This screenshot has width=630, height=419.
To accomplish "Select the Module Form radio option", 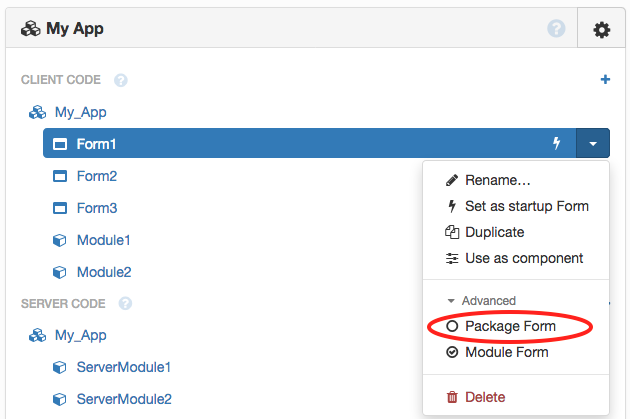I will (x=452, y=352).
